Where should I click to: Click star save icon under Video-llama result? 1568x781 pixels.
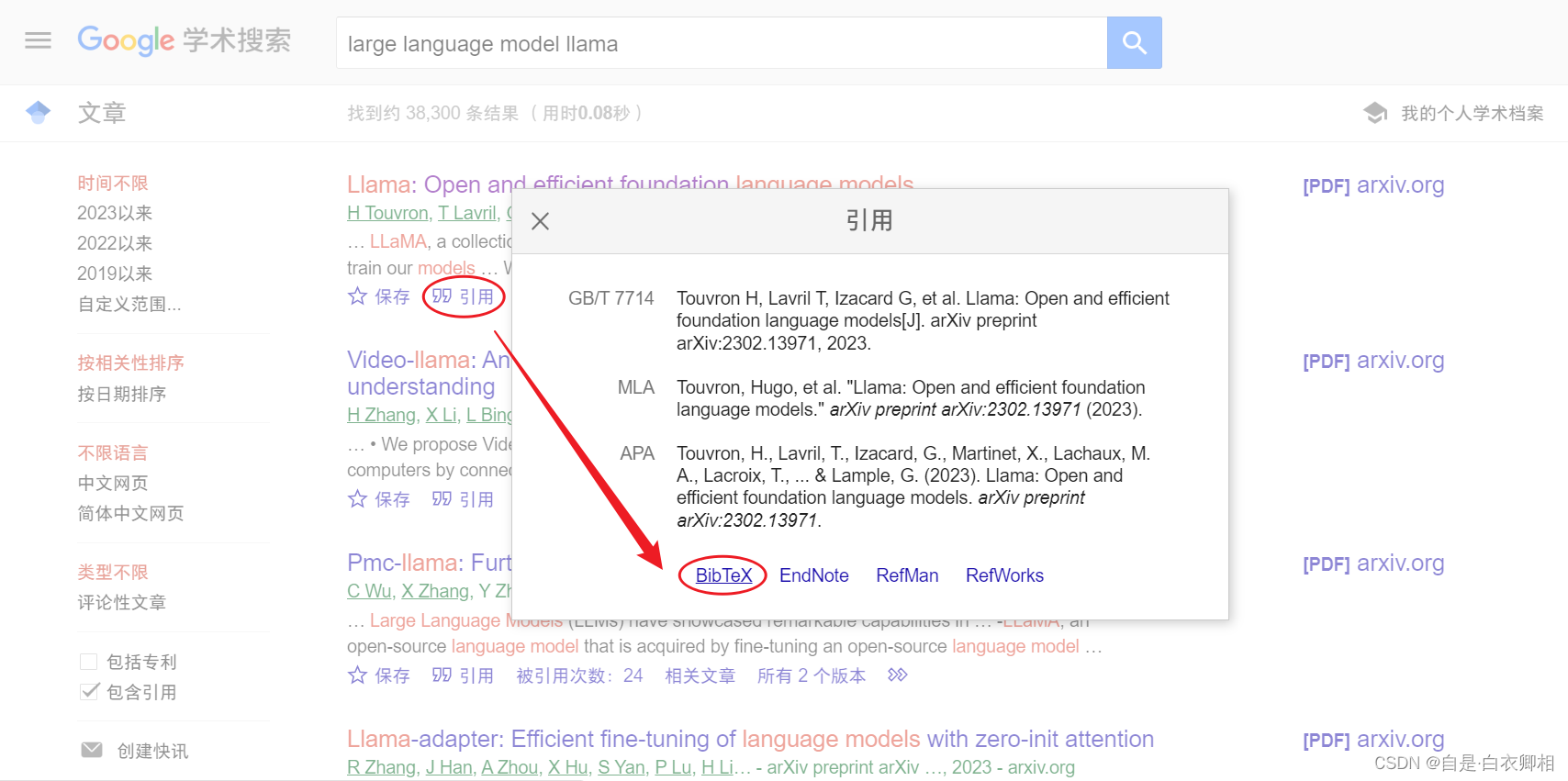357,499
